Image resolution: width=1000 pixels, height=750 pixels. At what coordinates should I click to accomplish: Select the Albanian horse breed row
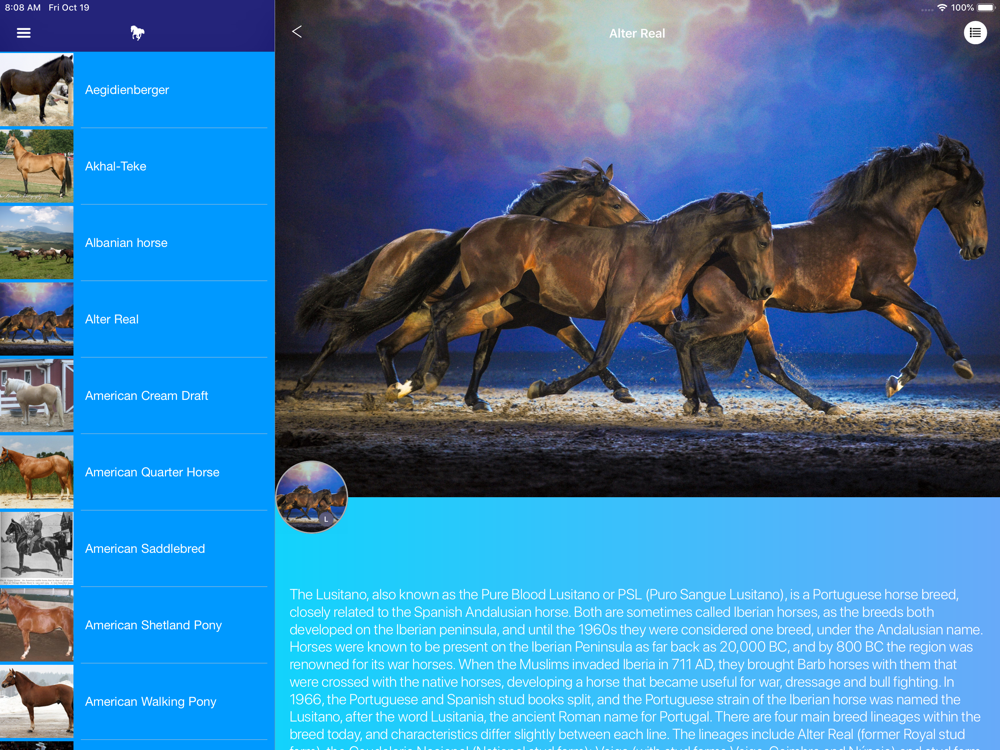(137, 243)
